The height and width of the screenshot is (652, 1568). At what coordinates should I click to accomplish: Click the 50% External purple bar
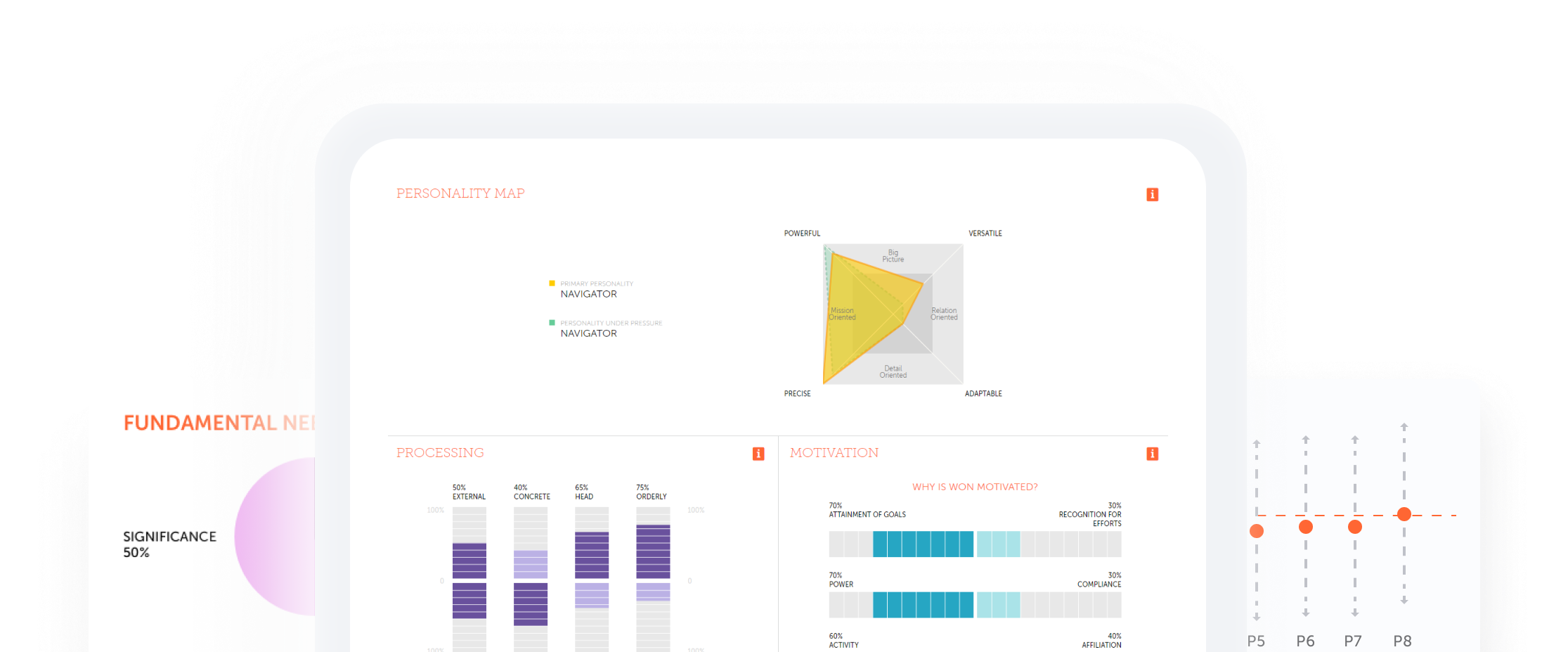pos(469,580)
